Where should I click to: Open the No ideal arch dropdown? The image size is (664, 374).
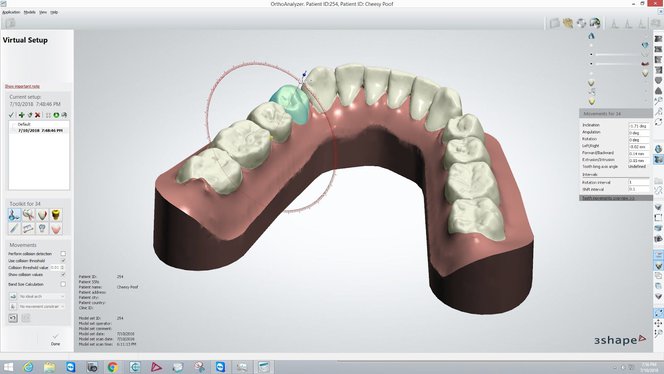click(x=42, y=296)
